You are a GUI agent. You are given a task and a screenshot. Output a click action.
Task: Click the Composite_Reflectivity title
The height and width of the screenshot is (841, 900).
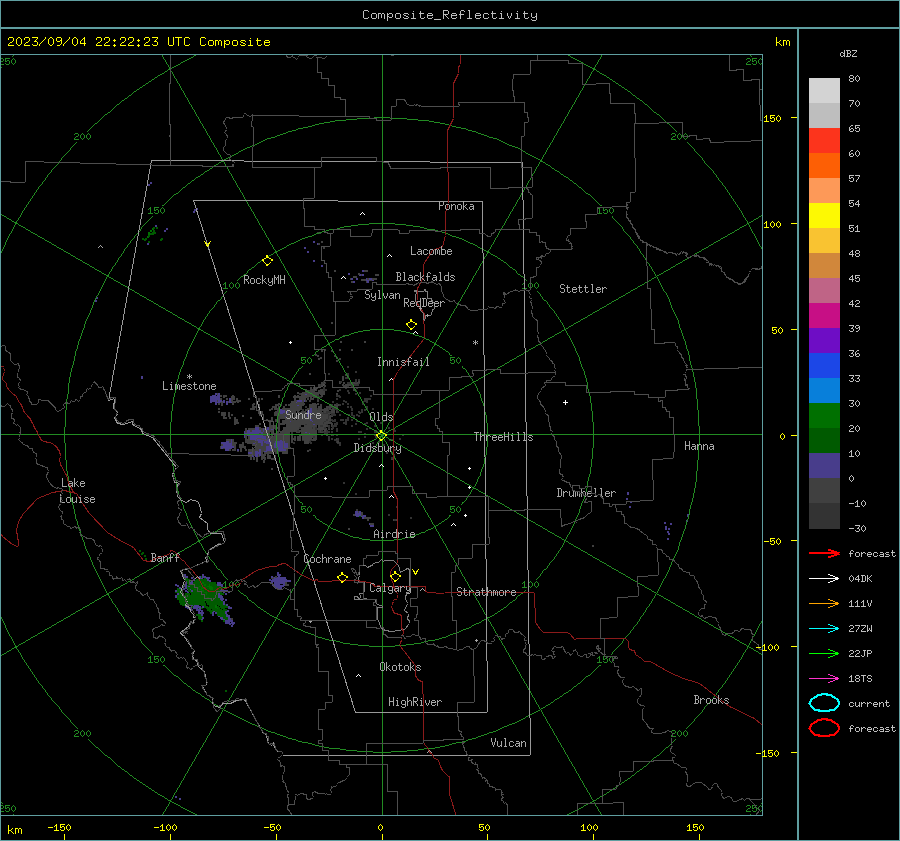(x=449, y=15)
